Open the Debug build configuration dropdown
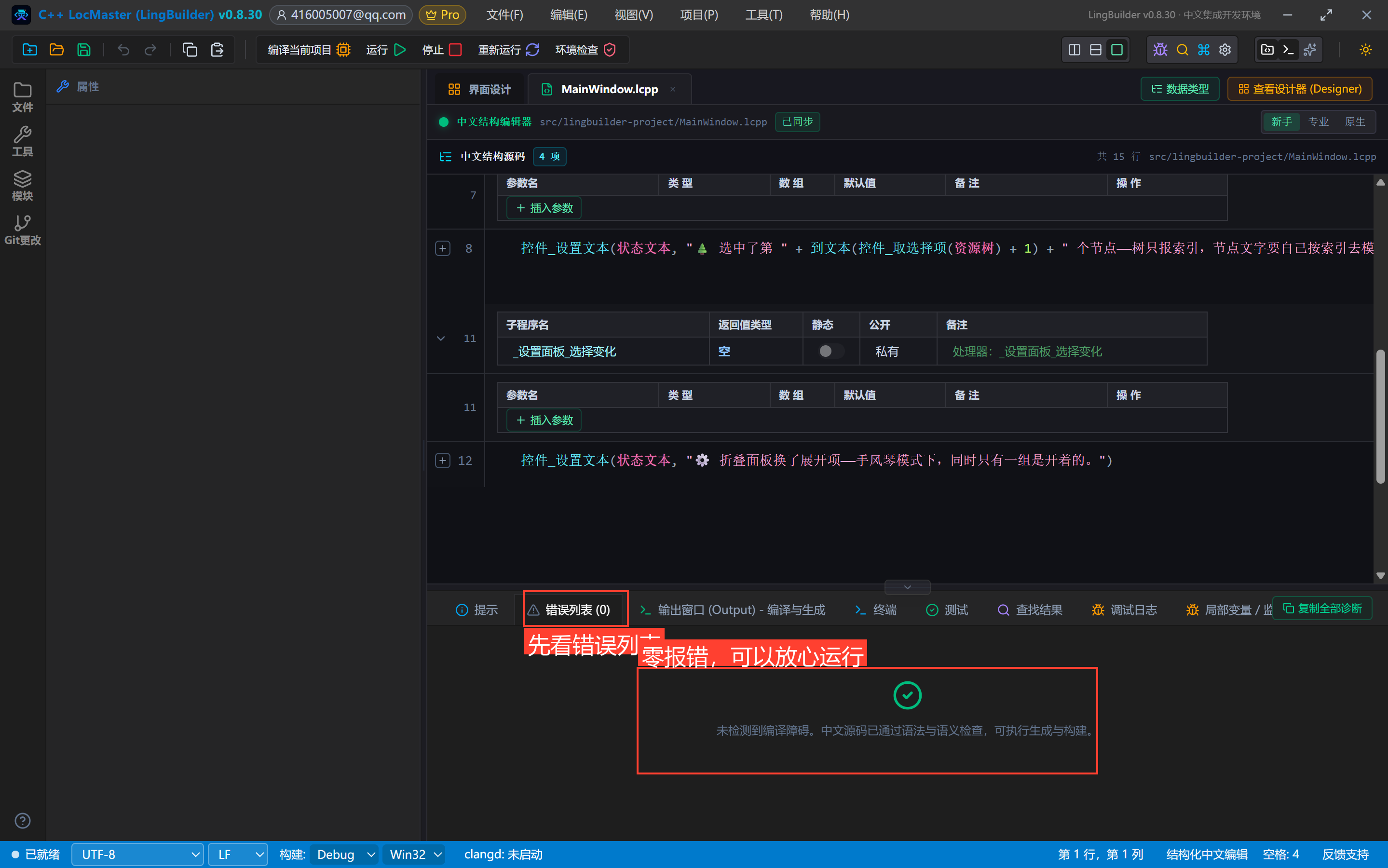The height and width of the screenshot is (868, 1388). [x=344, y=854]
